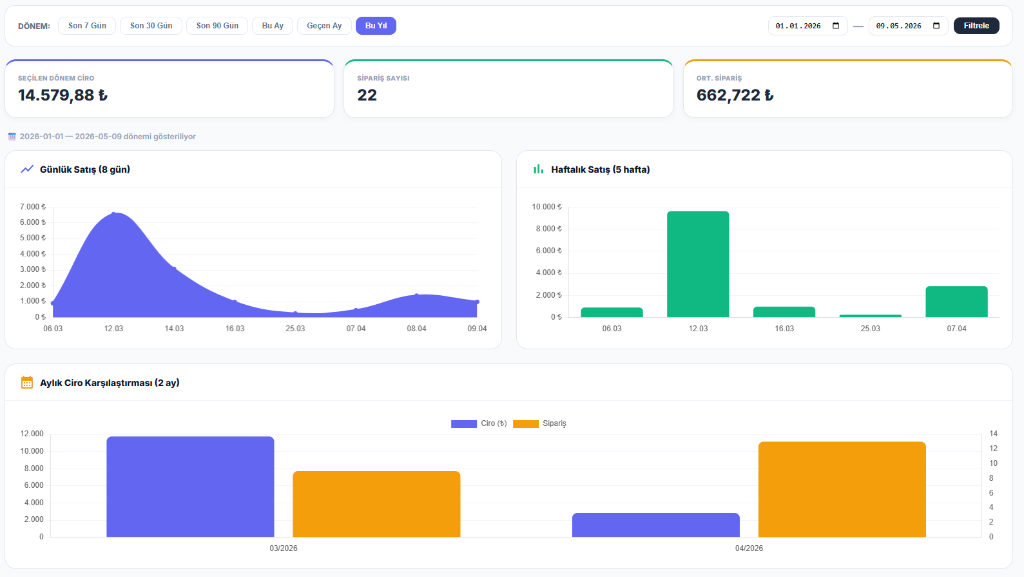Choose the Bu Ay period option
1024x577 pixels.
[272, 25]
